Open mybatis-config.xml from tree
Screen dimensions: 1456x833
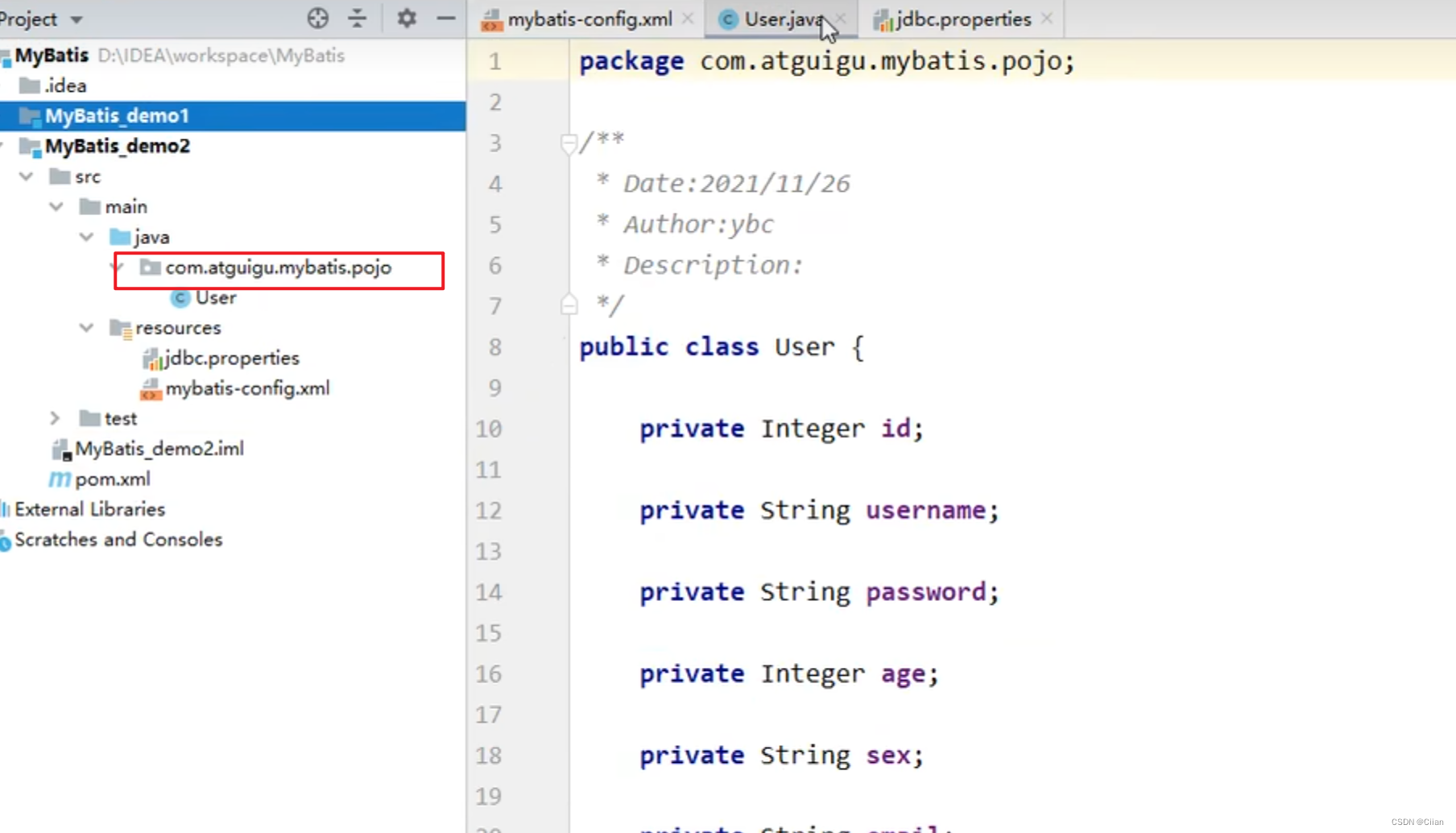point(247,388)
